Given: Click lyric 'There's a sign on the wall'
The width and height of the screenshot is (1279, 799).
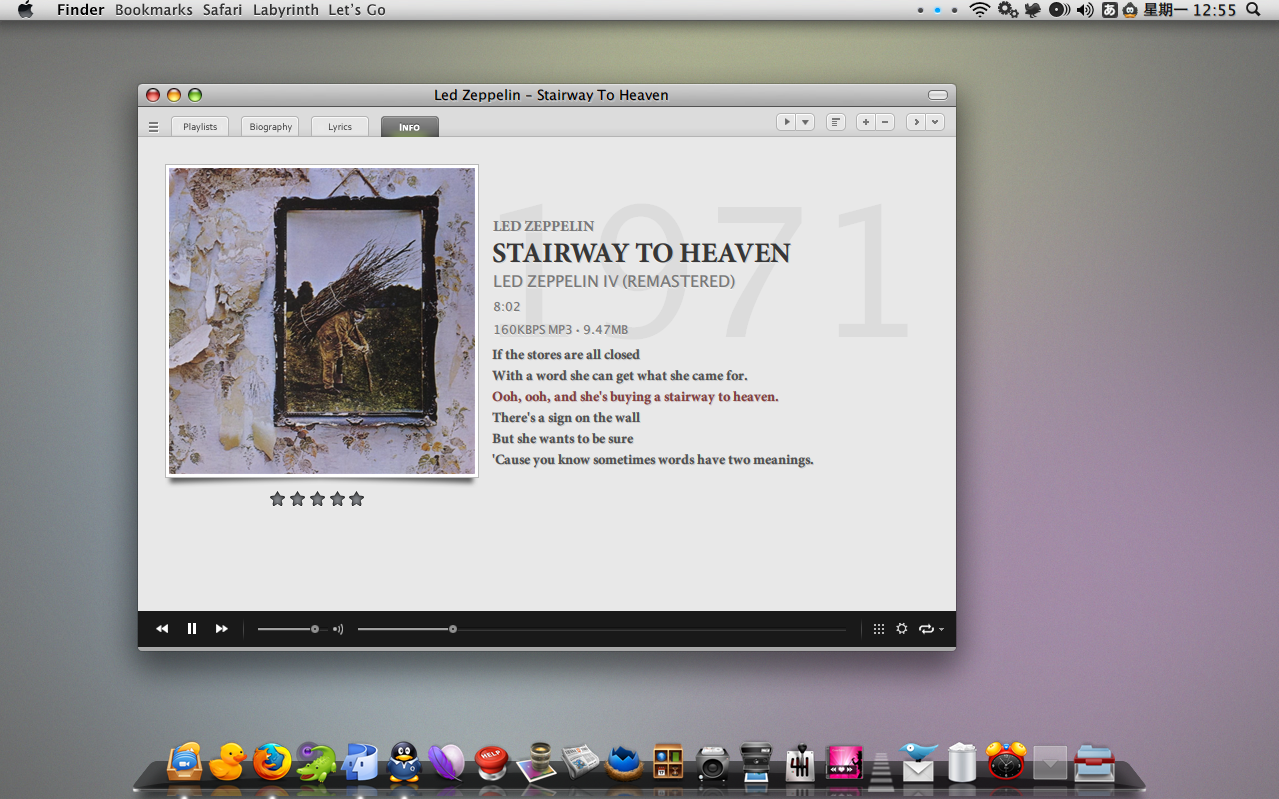Looking at the screenshot, I should pyautogui.click(x=566, y=418).
